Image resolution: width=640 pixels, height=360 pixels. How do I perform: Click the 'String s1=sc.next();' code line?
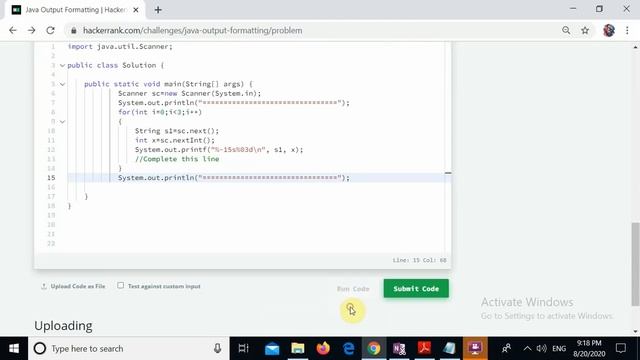point(177,131)
